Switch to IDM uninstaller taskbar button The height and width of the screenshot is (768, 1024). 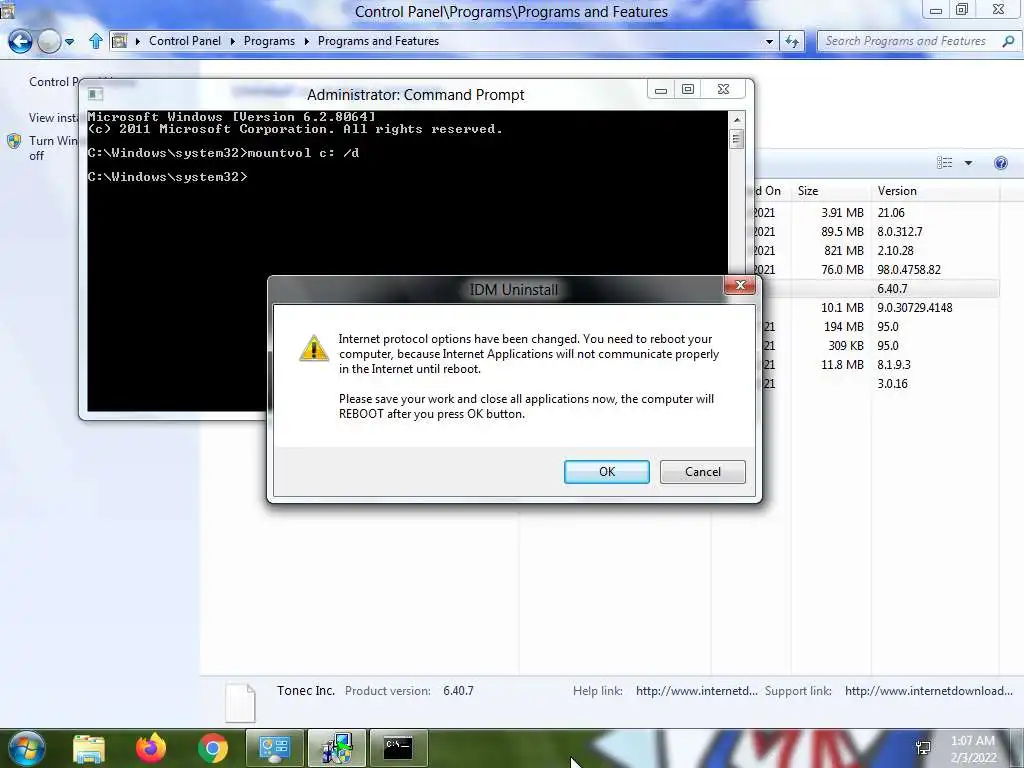[336, 748]
